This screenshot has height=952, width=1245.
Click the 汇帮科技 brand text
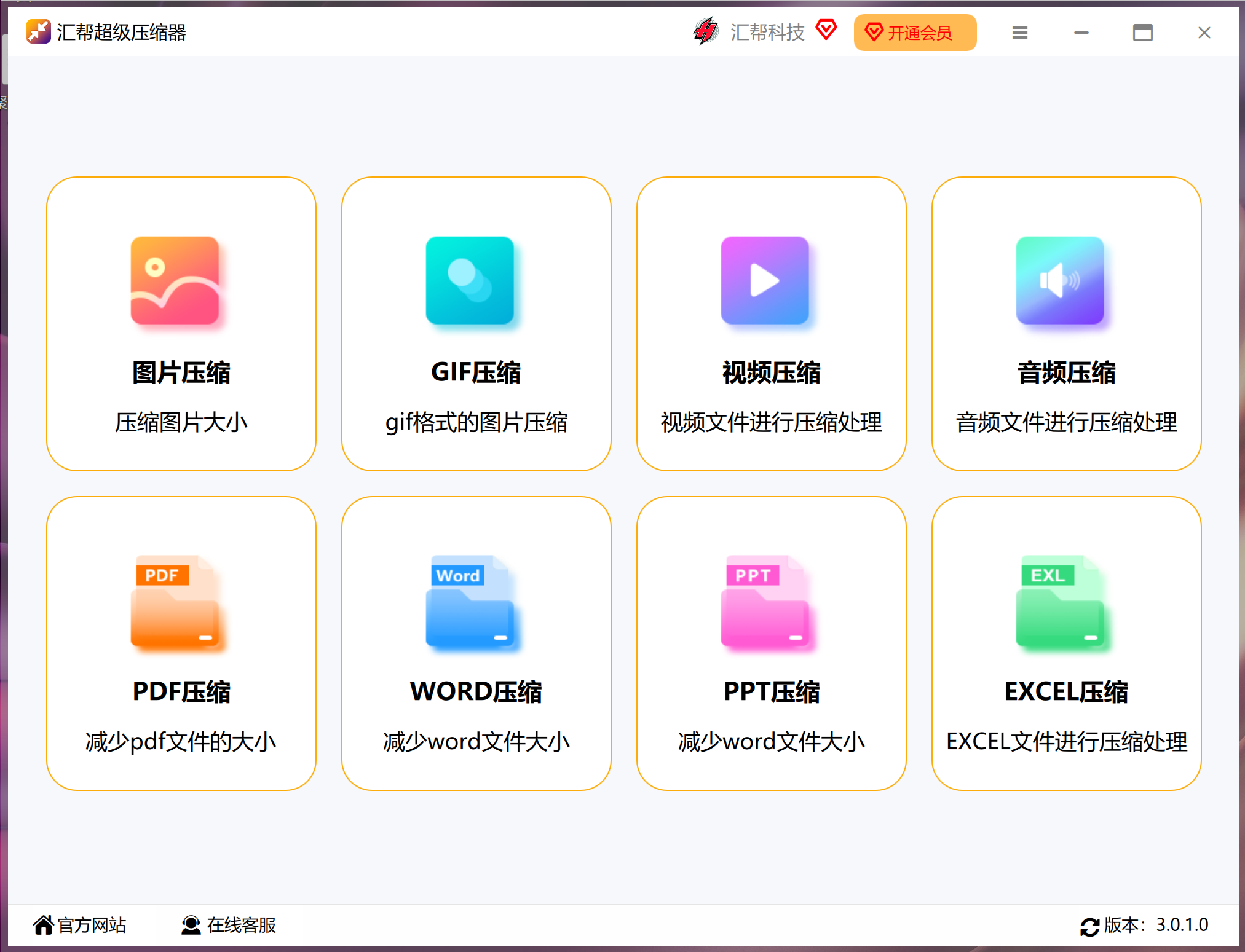click(767, 32)
